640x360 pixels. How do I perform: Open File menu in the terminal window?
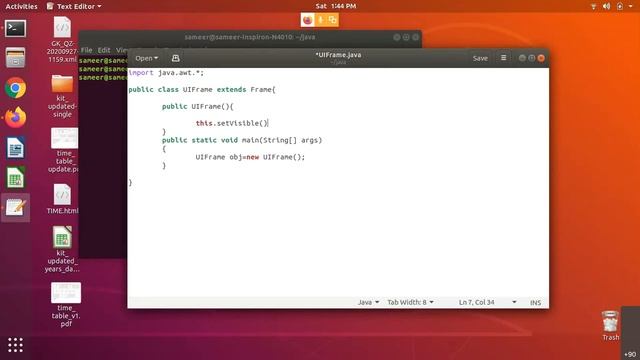tap(86, 50)
